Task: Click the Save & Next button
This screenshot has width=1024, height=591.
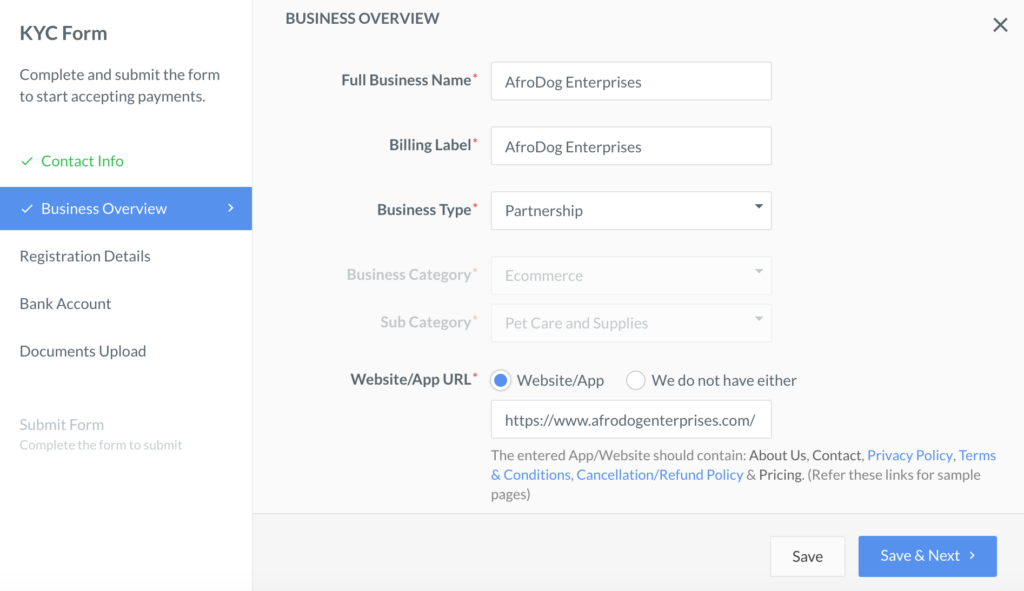Action: [x=927, y=556]
